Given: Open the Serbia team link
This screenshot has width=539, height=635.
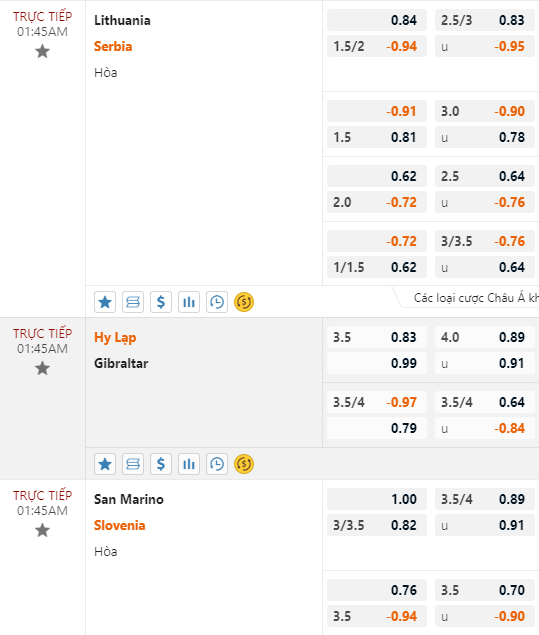Looking at the screenshot, I should tap(113, 47).
